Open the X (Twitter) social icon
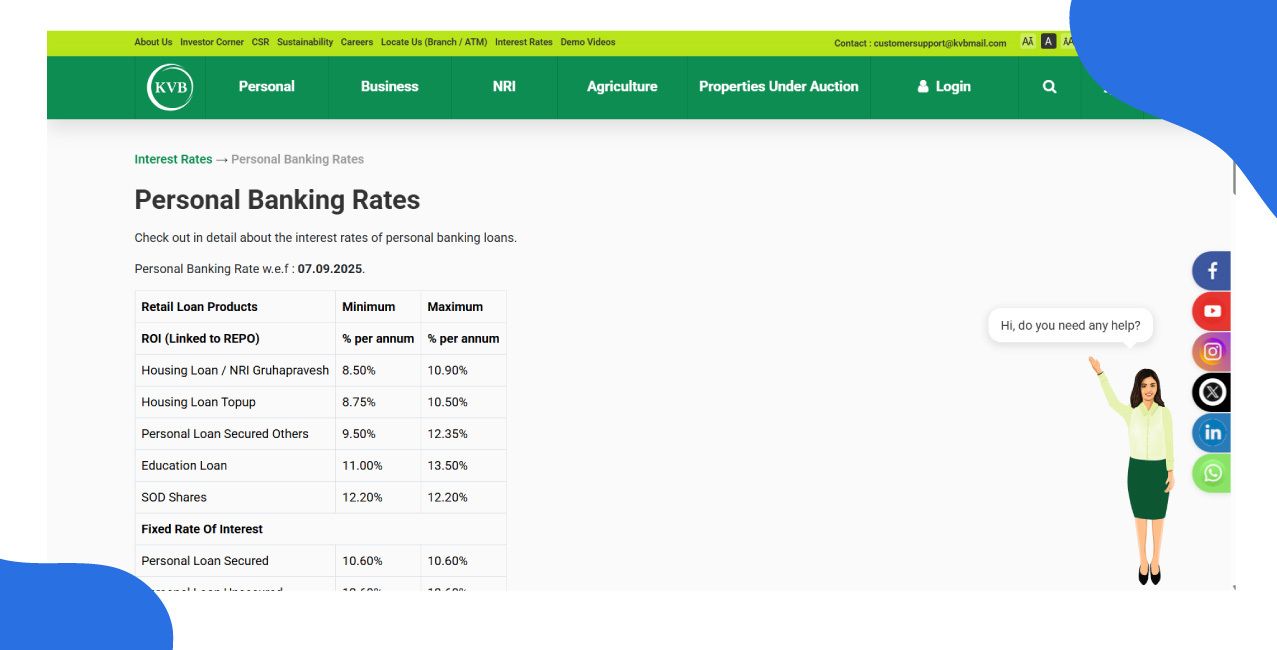The width and height of the screenshot is (1277, 650). pyautogui.click(x=1212, y=392)
